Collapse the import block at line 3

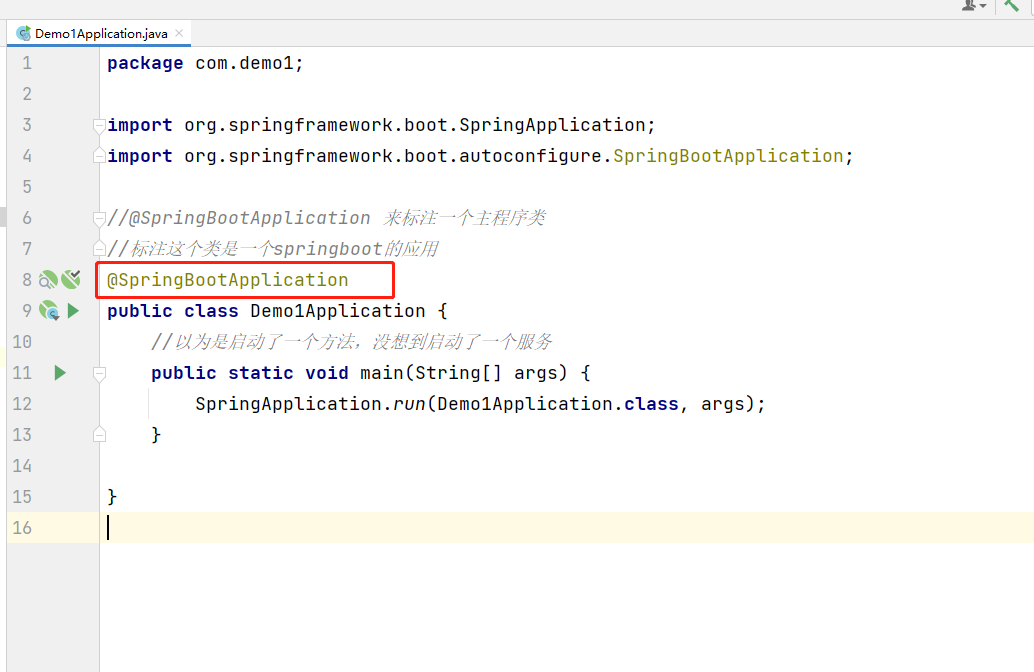click(99, 125)
